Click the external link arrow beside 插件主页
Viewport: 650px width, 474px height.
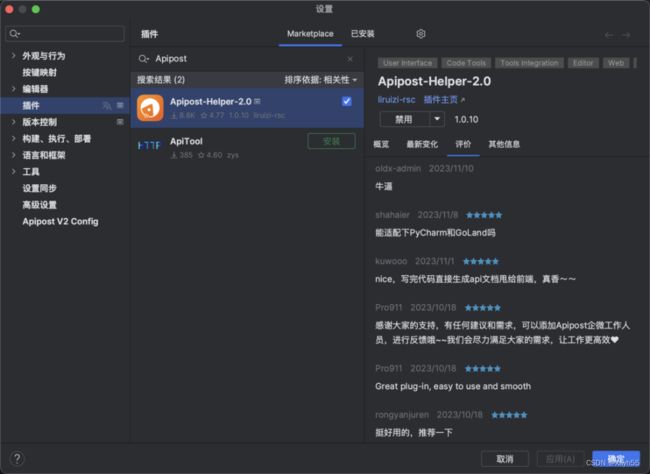(x=463, y=100)
